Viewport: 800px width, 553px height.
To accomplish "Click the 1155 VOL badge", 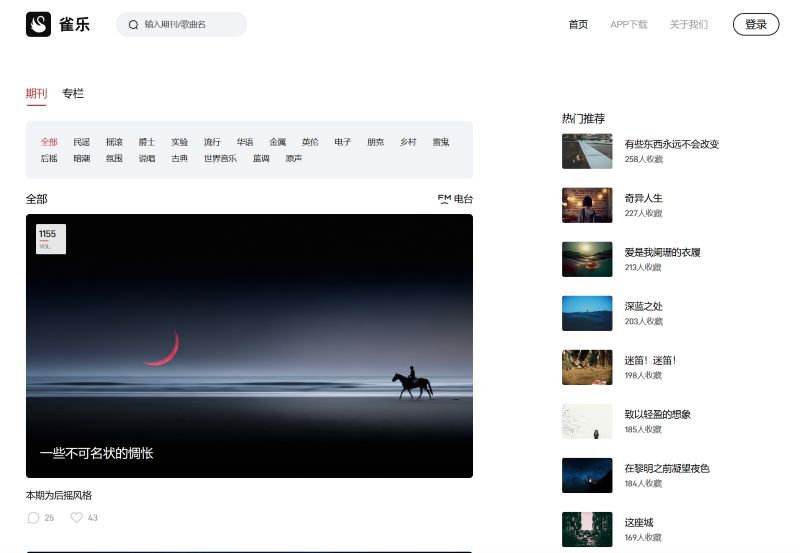I will point(51,239).
